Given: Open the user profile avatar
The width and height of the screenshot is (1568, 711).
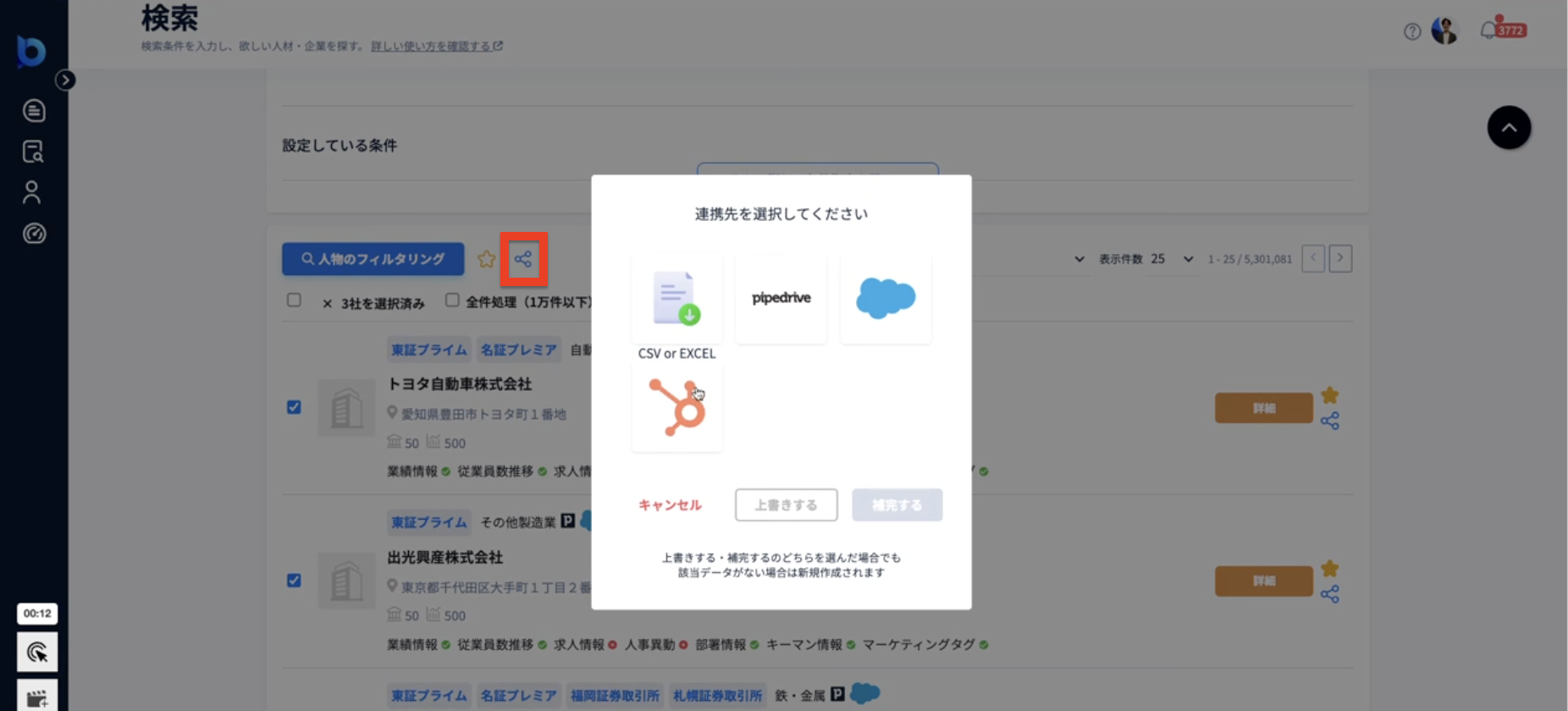Looking at the screenshot, I should click(1444, 30).
